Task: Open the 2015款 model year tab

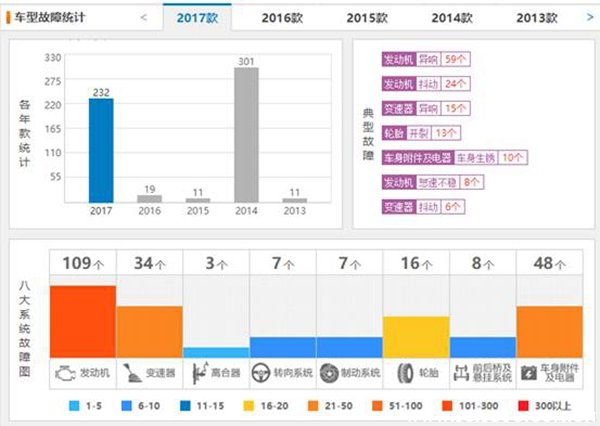Action: coord(368,17)
